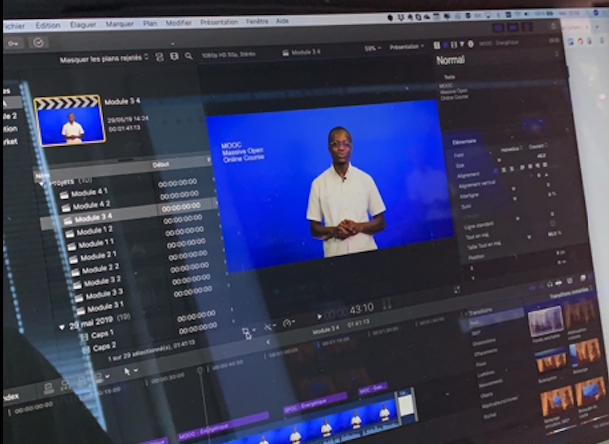Click the browser search magnifier icon

[189, 57]
